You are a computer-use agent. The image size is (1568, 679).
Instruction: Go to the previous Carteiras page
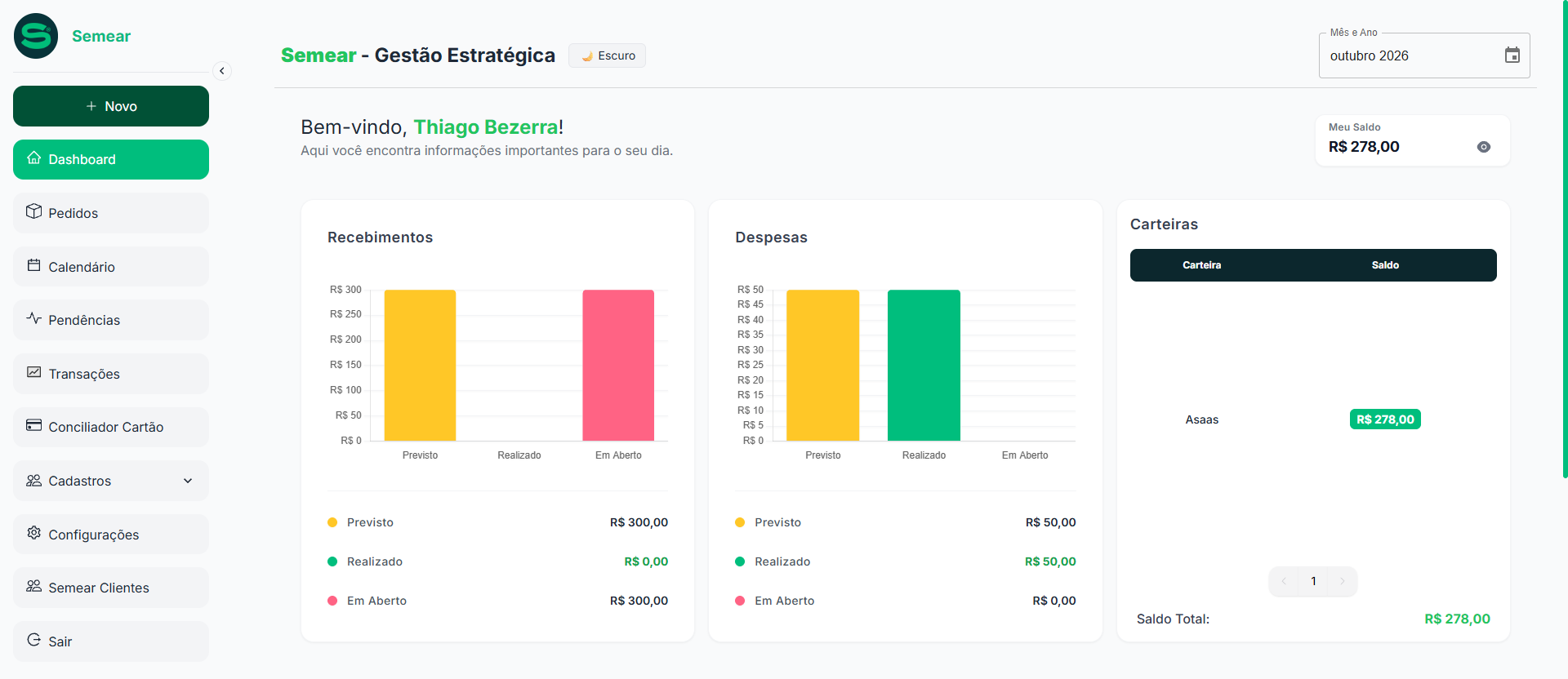(x=1284, y=581)
